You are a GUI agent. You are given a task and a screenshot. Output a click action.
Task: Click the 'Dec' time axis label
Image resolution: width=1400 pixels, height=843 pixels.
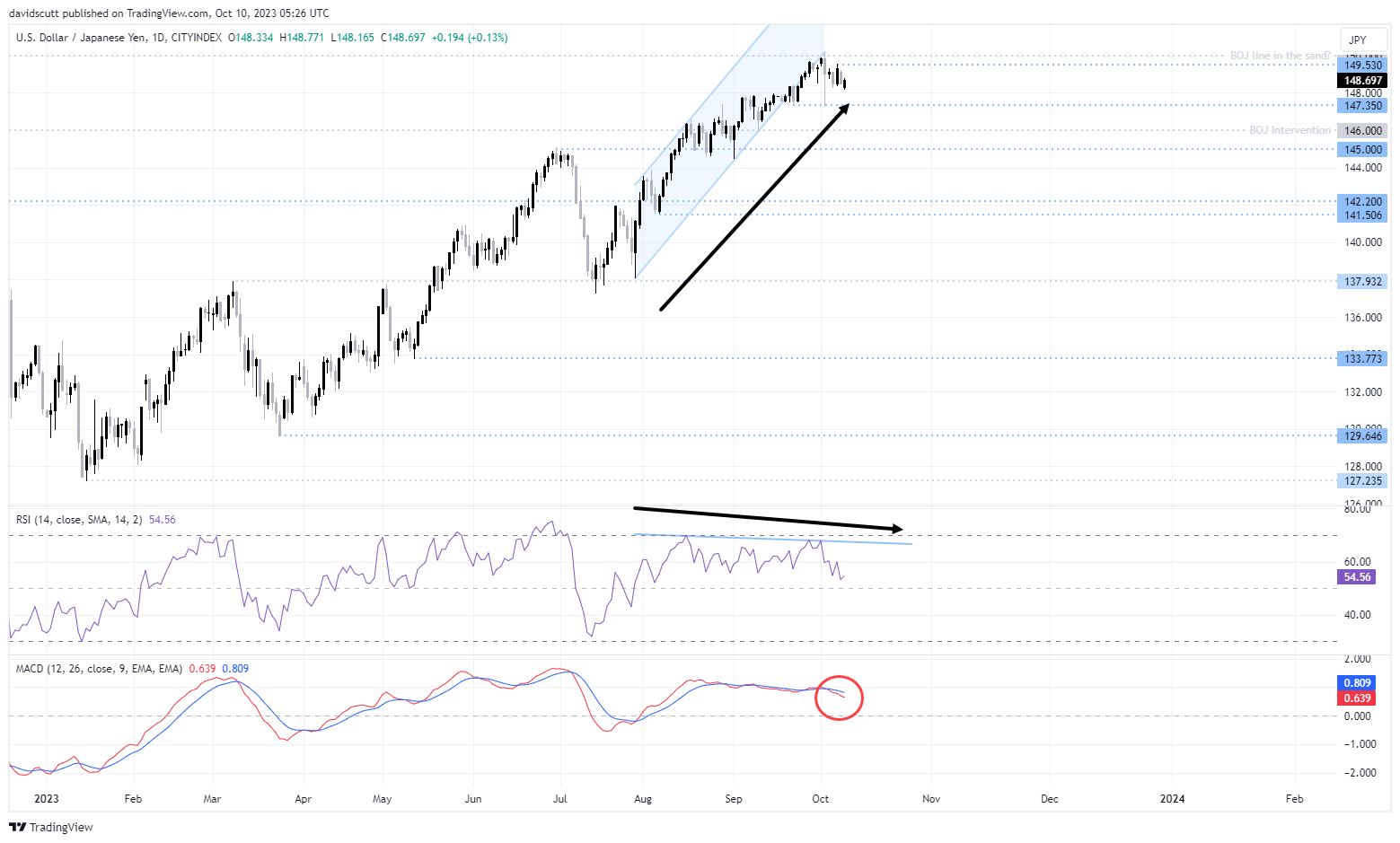click(1049, 799)
